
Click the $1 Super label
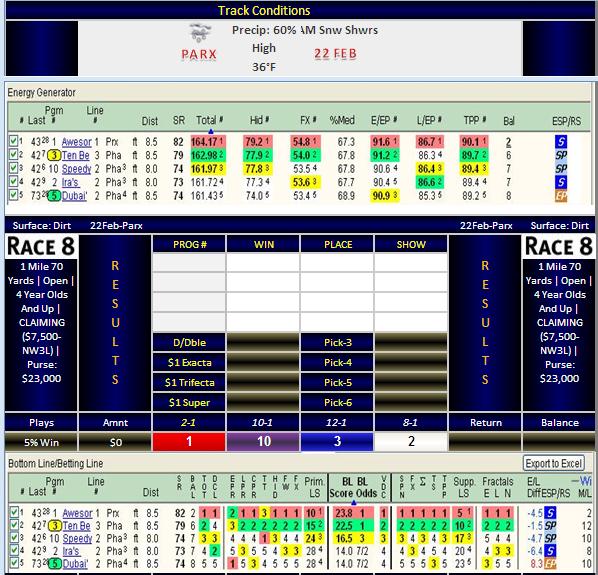[189, 402]
